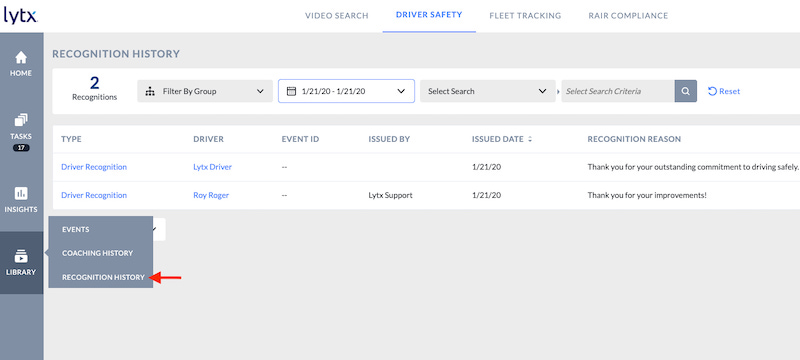Screen dimensions: 800x360
Task: Switch to the Fleet Tracking tab
Action: tap(525, 16)
